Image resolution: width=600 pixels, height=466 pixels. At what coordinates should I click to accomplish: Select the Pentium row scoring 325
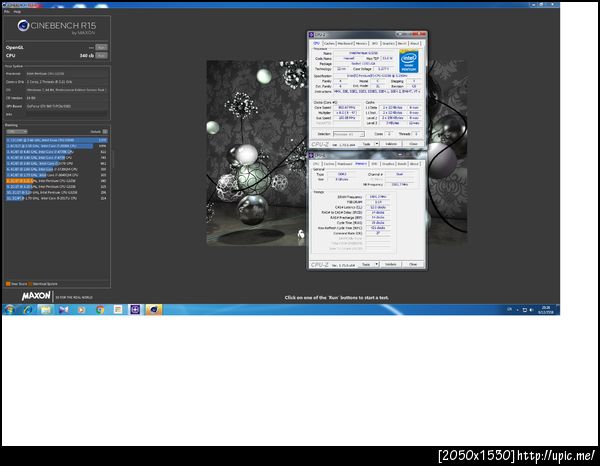(x=57, y=187)
